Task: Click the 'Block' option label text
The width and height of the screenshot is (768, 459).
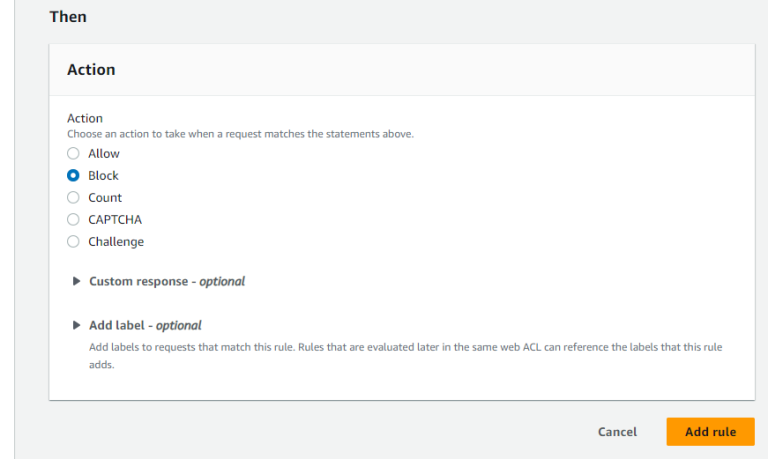Action: tap(103, 176)
